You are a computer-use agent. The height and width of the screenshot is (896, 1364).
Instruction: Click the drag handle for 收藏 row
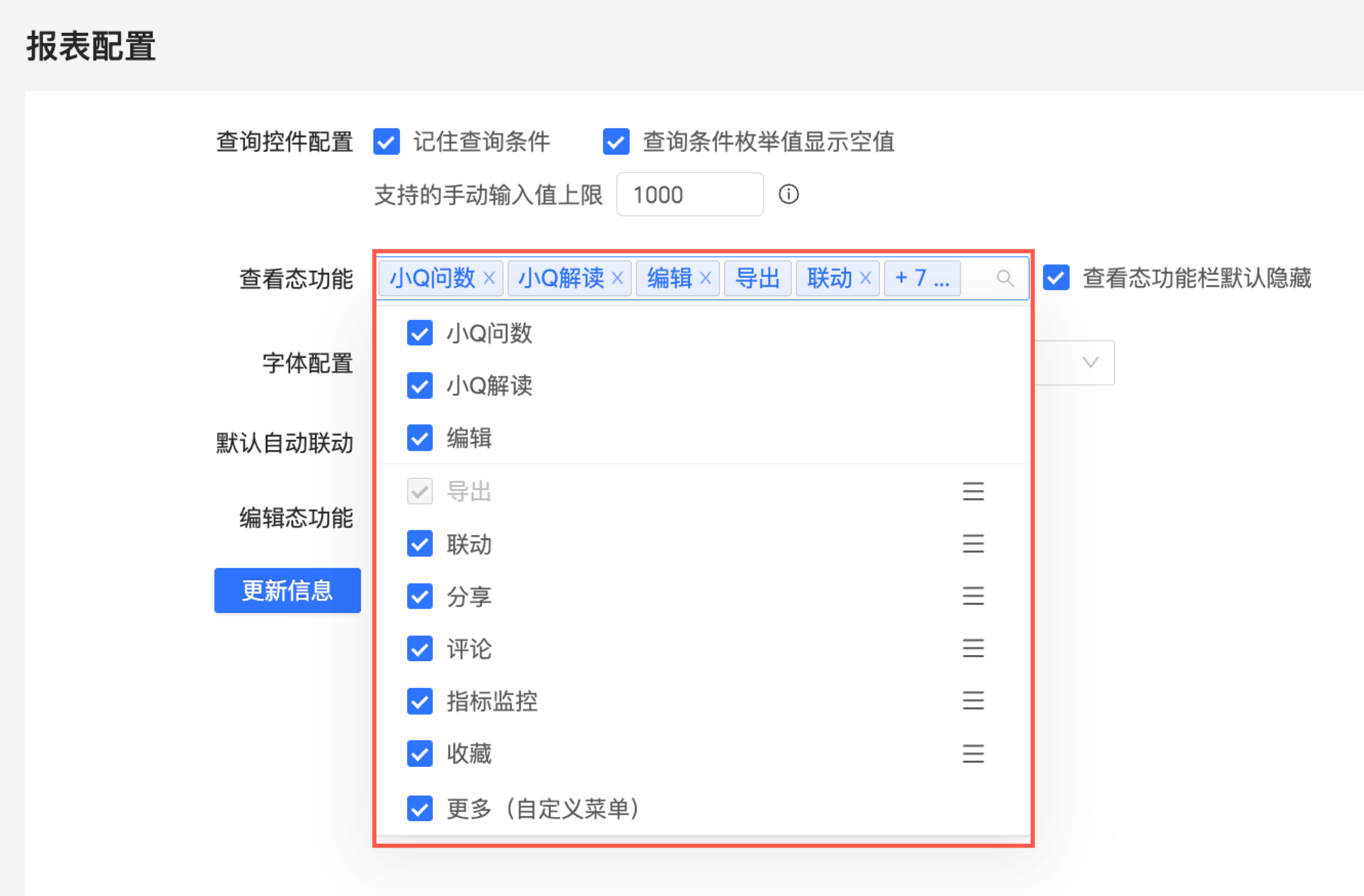[973, 754]
